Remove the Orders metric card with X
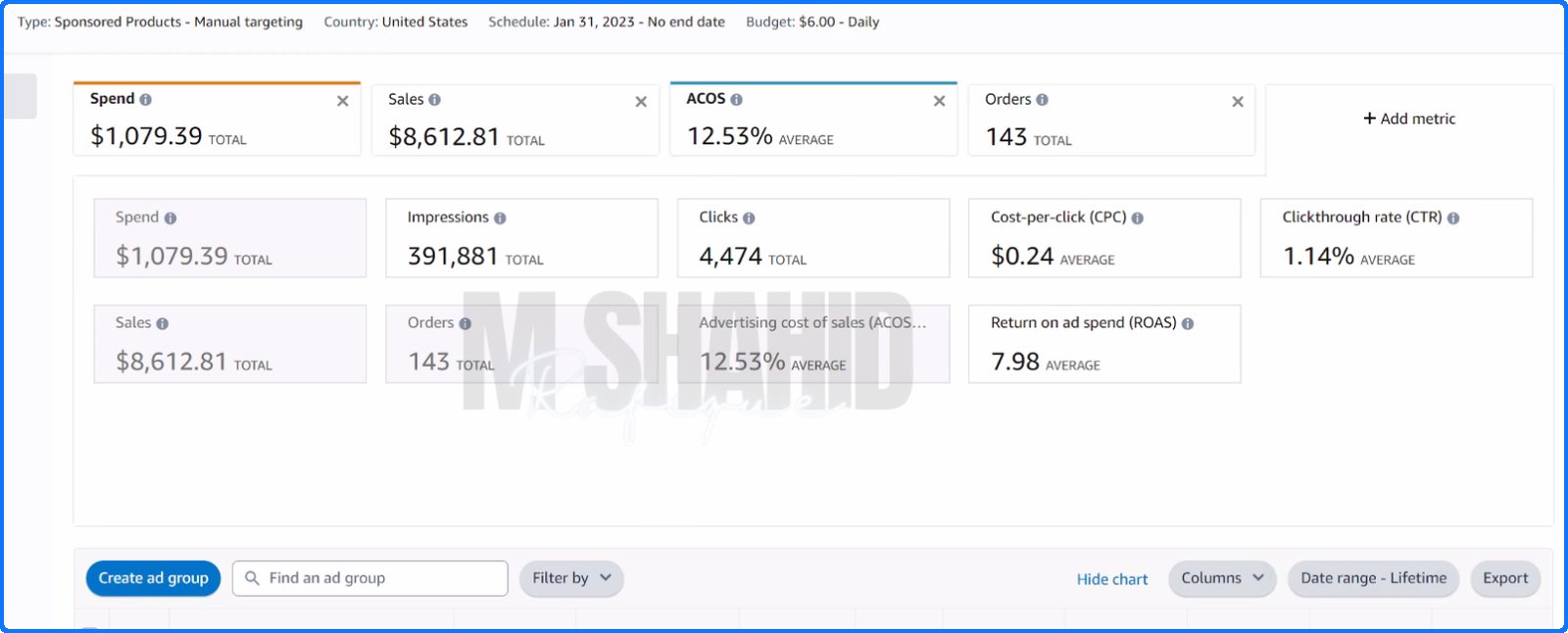This screenshot has width=1568, height=633. point(1238,102)
